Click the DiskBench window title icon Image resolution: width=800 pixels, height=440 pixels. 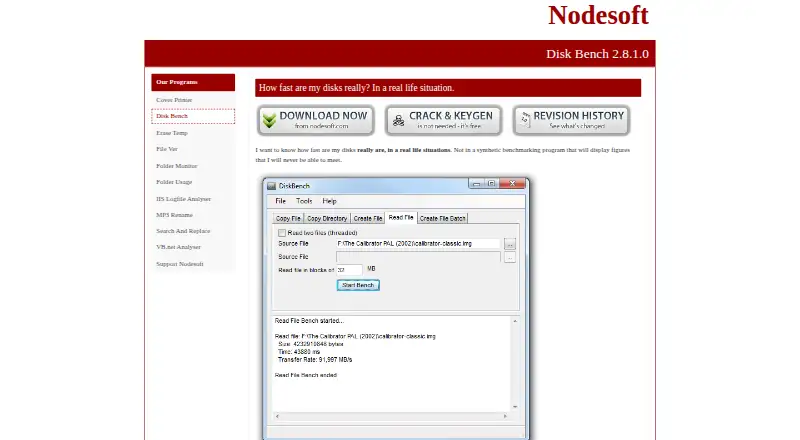[271, 186]
